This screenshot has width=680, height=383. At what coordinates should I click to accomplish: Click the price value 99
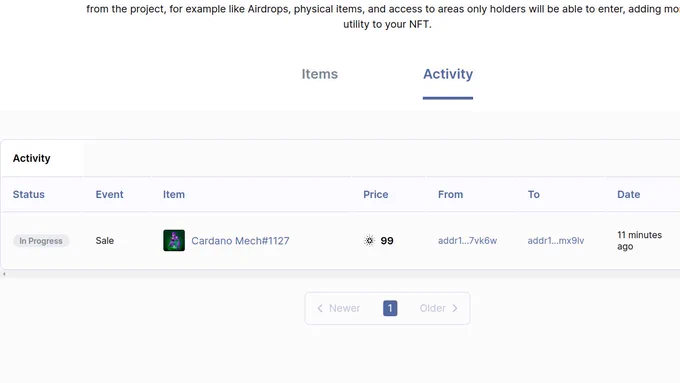(x=387, y=241)
